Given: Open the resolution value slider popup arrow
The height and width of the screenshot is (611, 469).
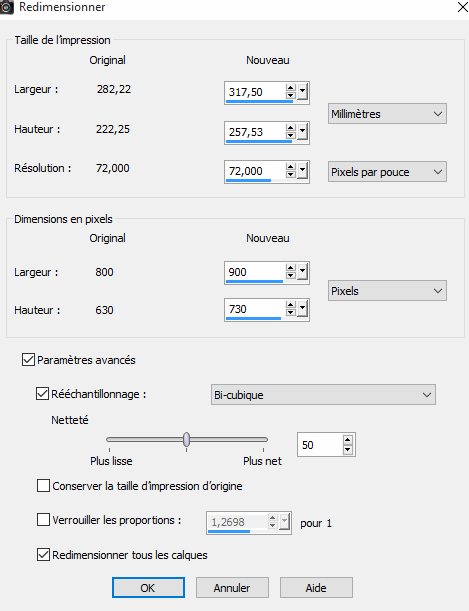Looking at the screenshot, I should (x=302, y=171).
